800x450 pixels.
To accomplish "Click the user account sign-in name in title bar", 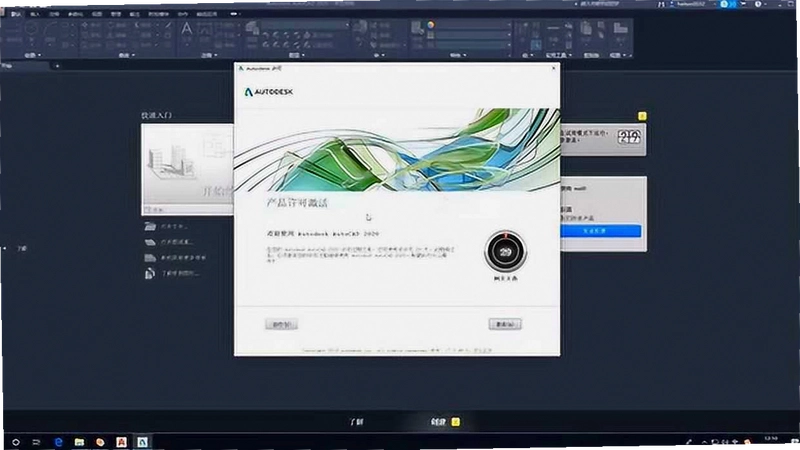I will coord(689,4).
